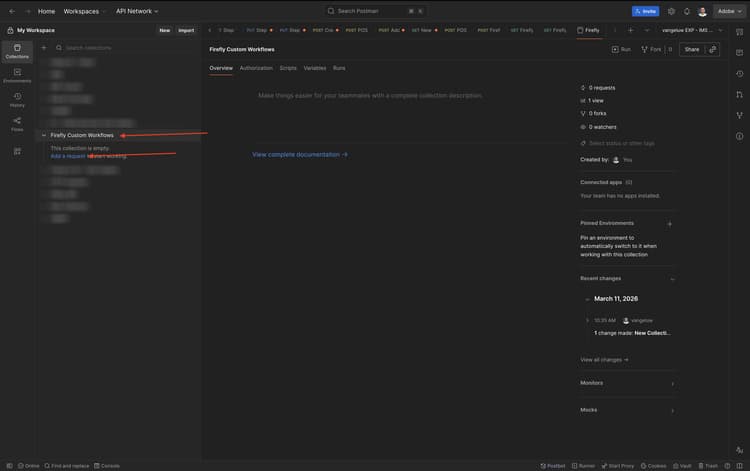Switch to the Variables tab
750x471 pixels.
315,68
